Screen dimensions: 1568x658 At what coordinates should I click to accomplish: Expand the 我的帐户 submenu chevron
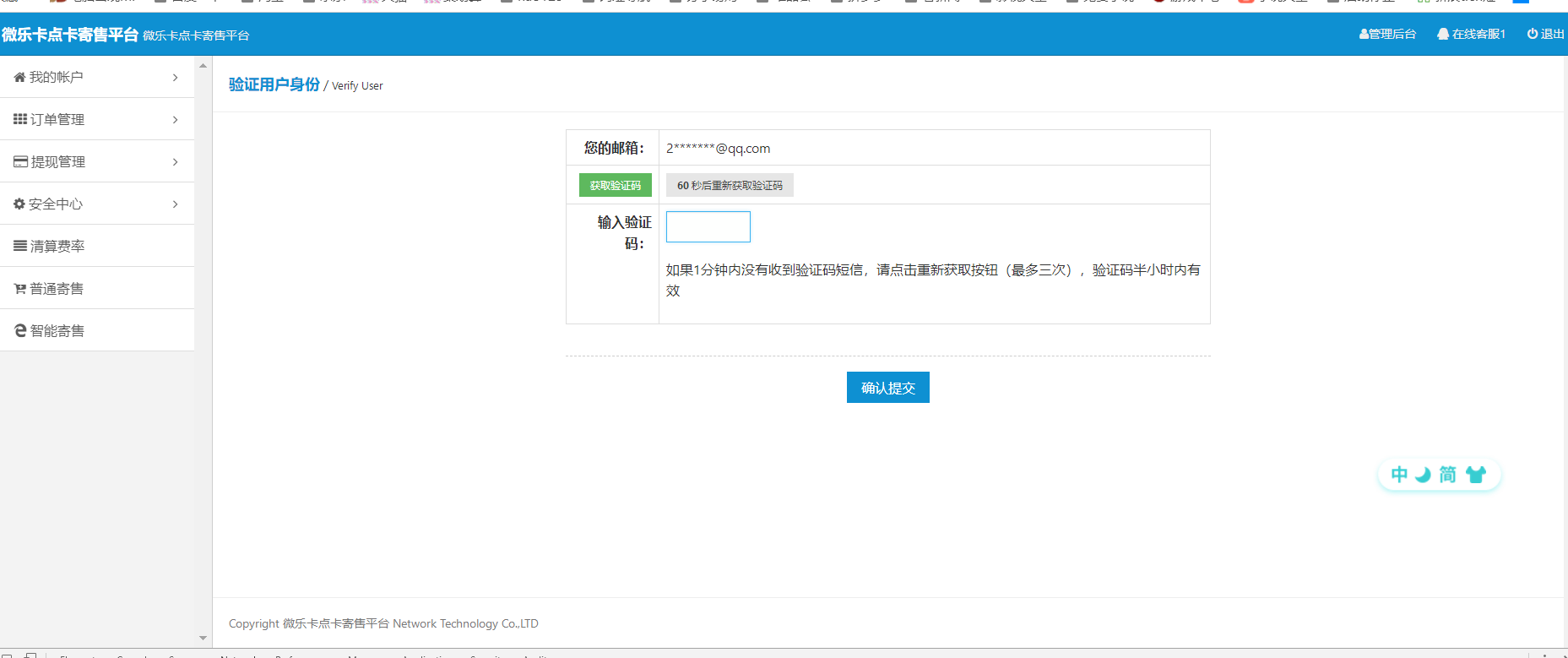175,77
